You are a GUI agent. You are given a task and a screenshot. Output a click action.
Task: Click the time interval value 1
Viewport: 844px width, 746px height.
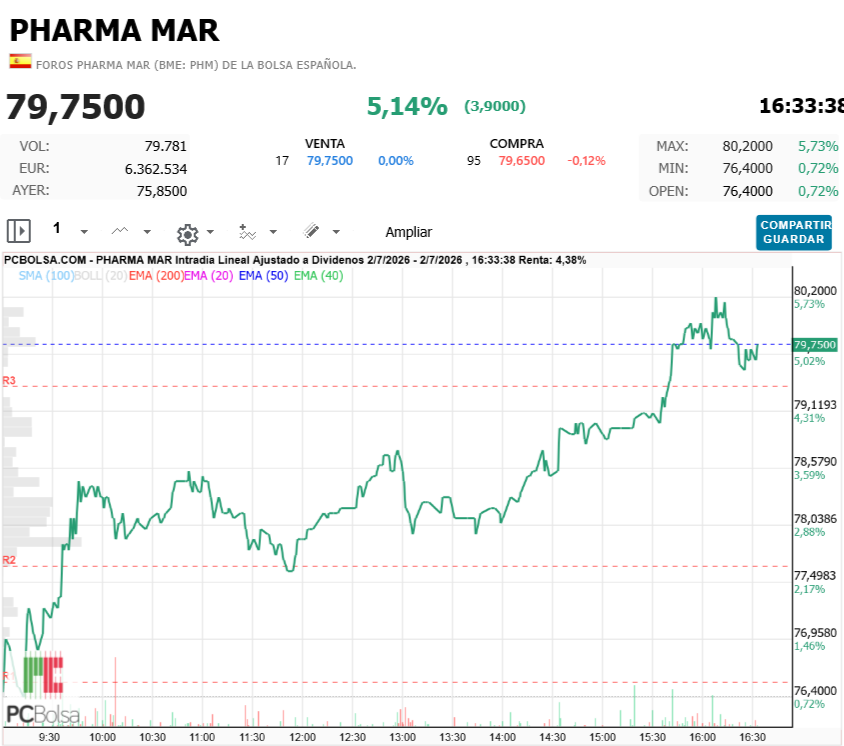tap(57, 228)
